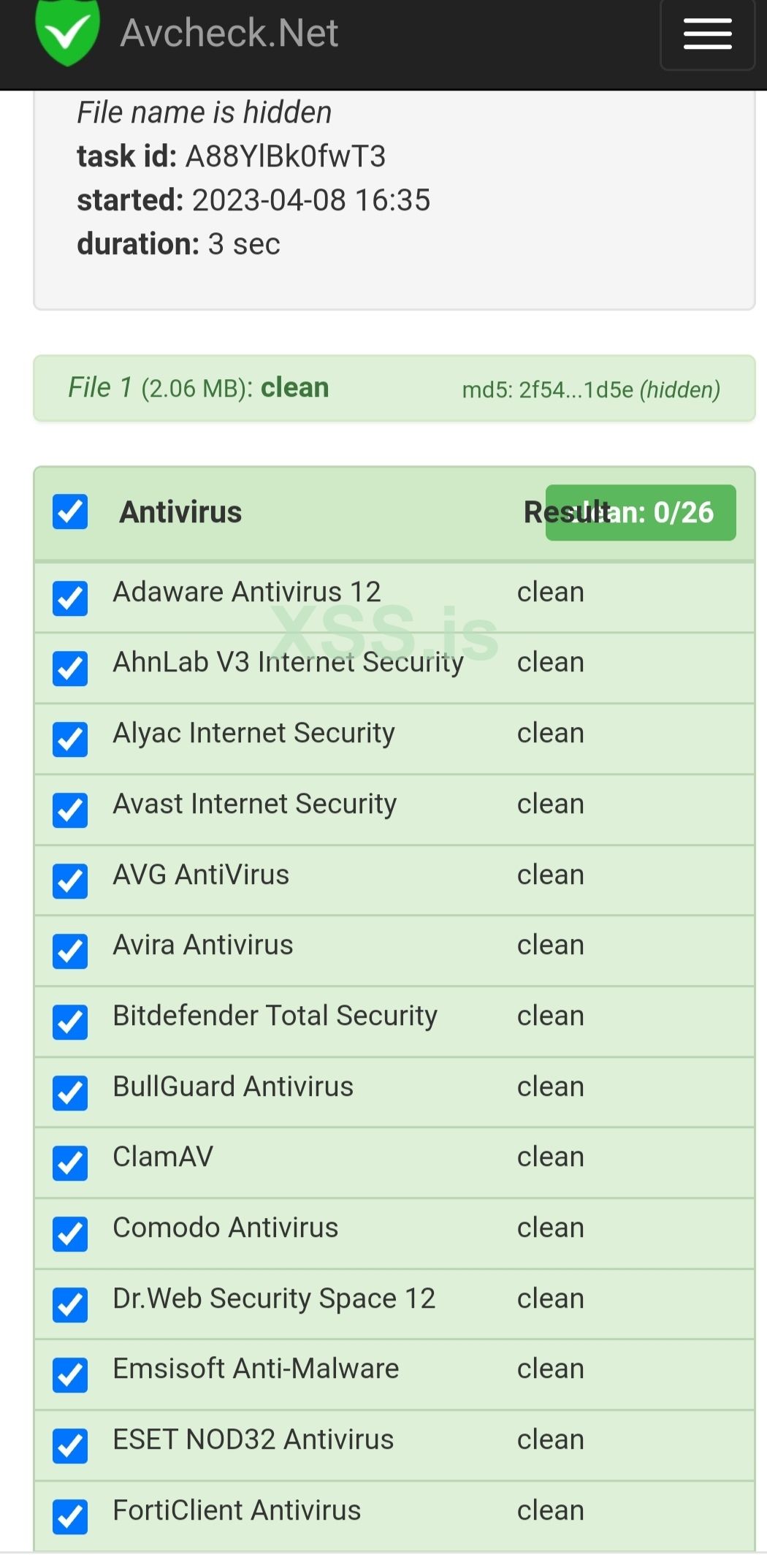Screen dimensions: 767x1568
Task: Click the task id A88YlBk0fwT3 text
Action: 285,156
